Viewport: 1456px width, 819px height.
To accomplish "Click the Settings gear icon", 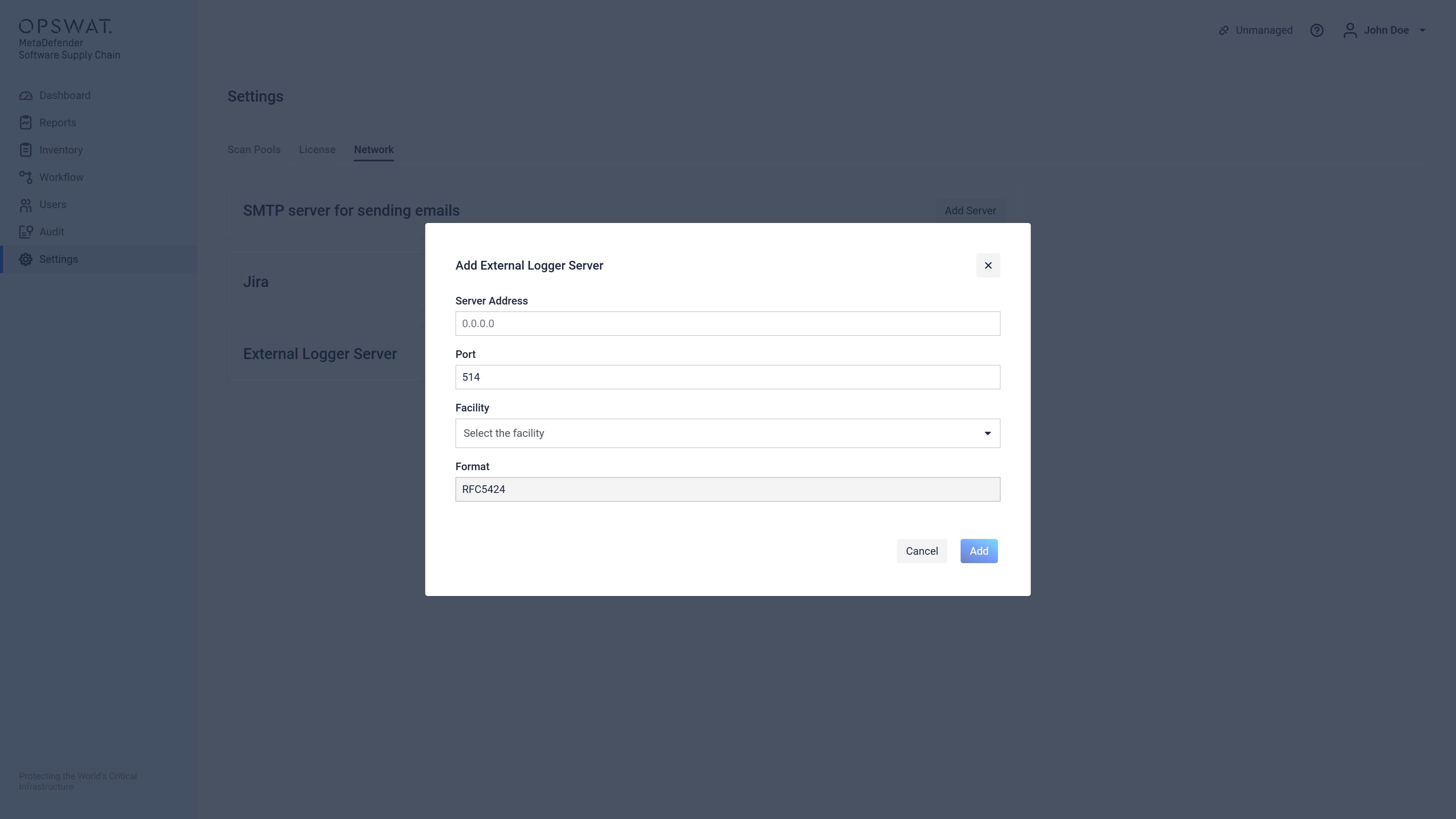I will (x=25, y=259).
